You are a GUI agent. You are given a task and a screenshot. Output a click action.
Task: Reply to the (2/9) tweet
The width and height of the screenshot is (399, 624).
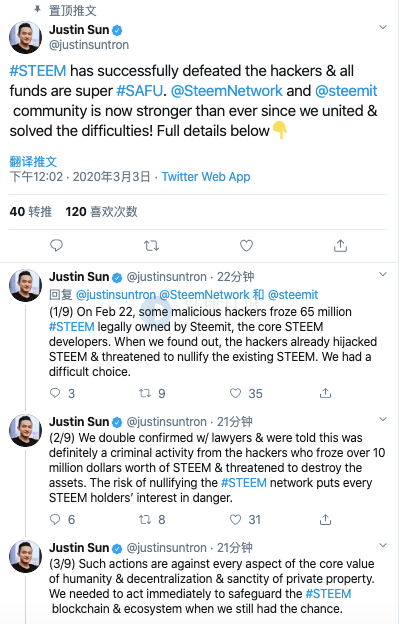55,519
